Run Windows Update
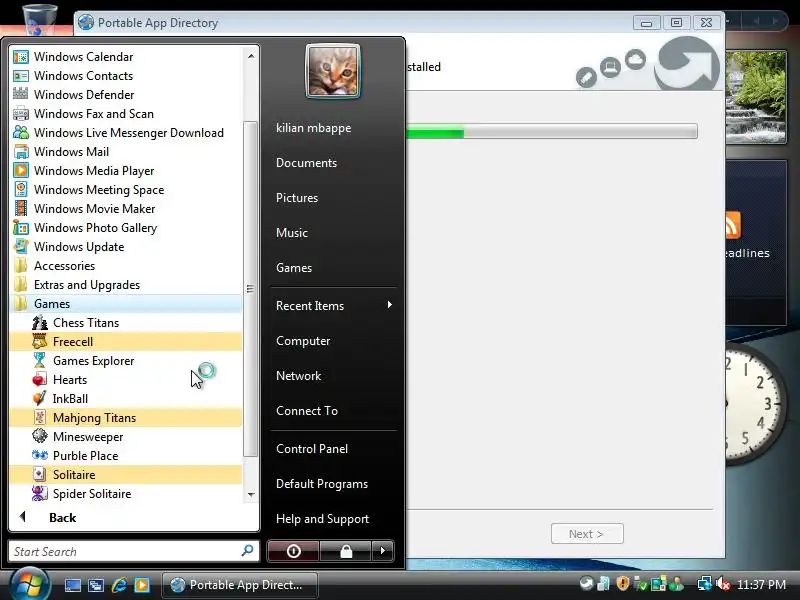800x600 pixels. point(126,246)
